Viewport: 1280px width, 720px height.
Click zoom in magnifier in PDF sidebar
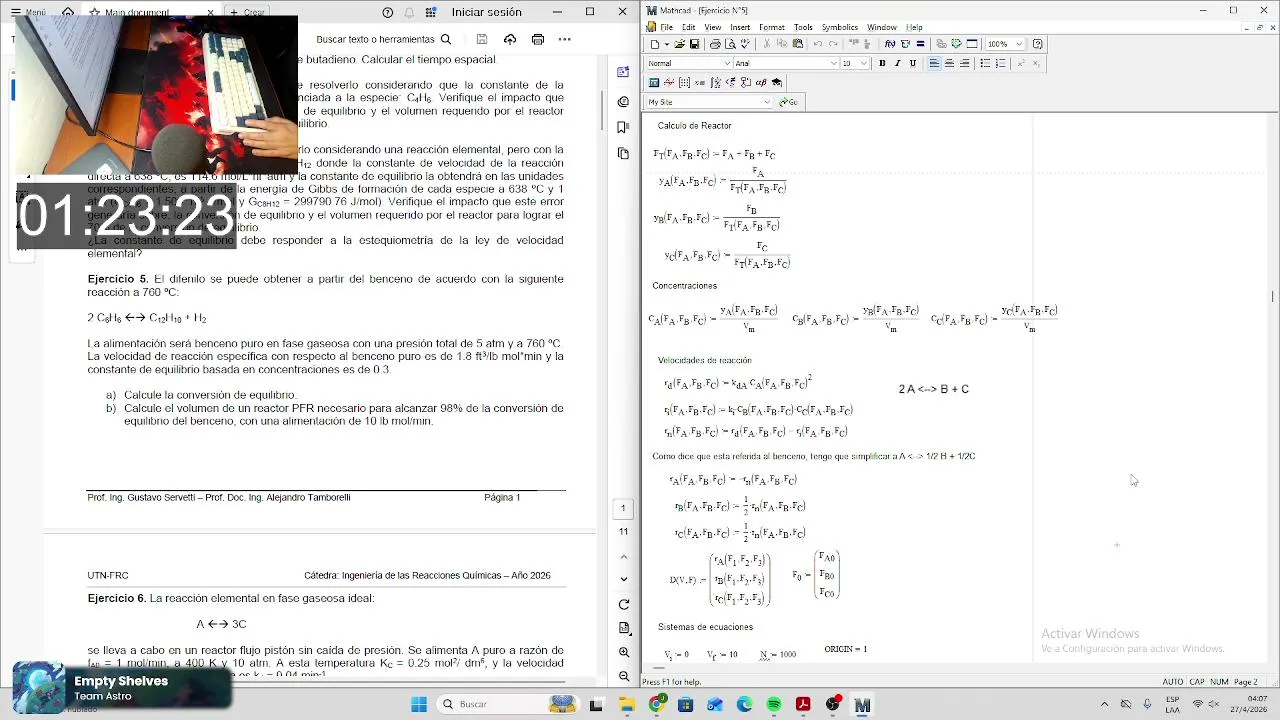(x=623, y=652)
